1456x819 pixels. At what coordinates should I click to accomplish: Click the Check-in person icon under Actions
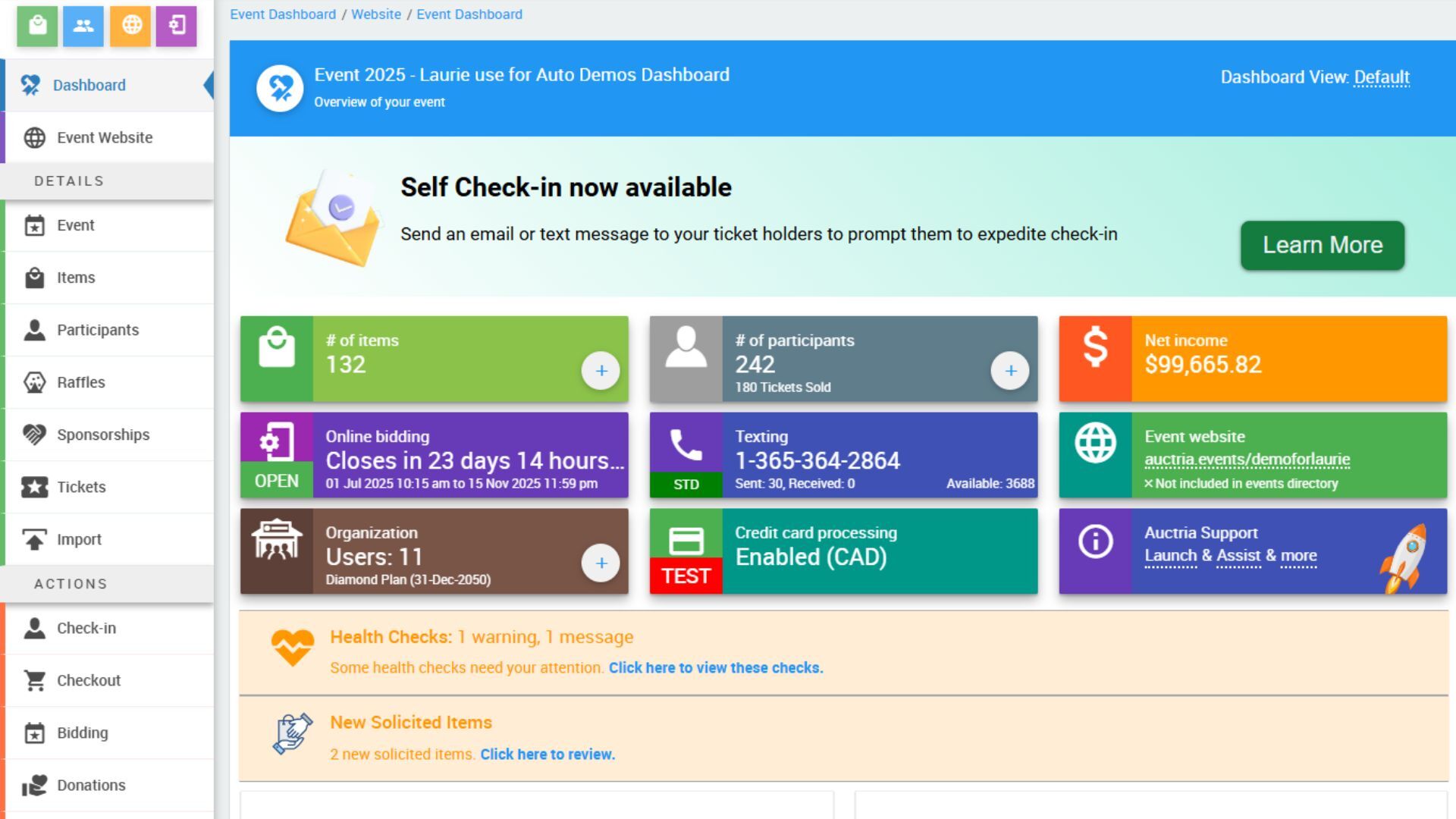(x=33, y=628)
